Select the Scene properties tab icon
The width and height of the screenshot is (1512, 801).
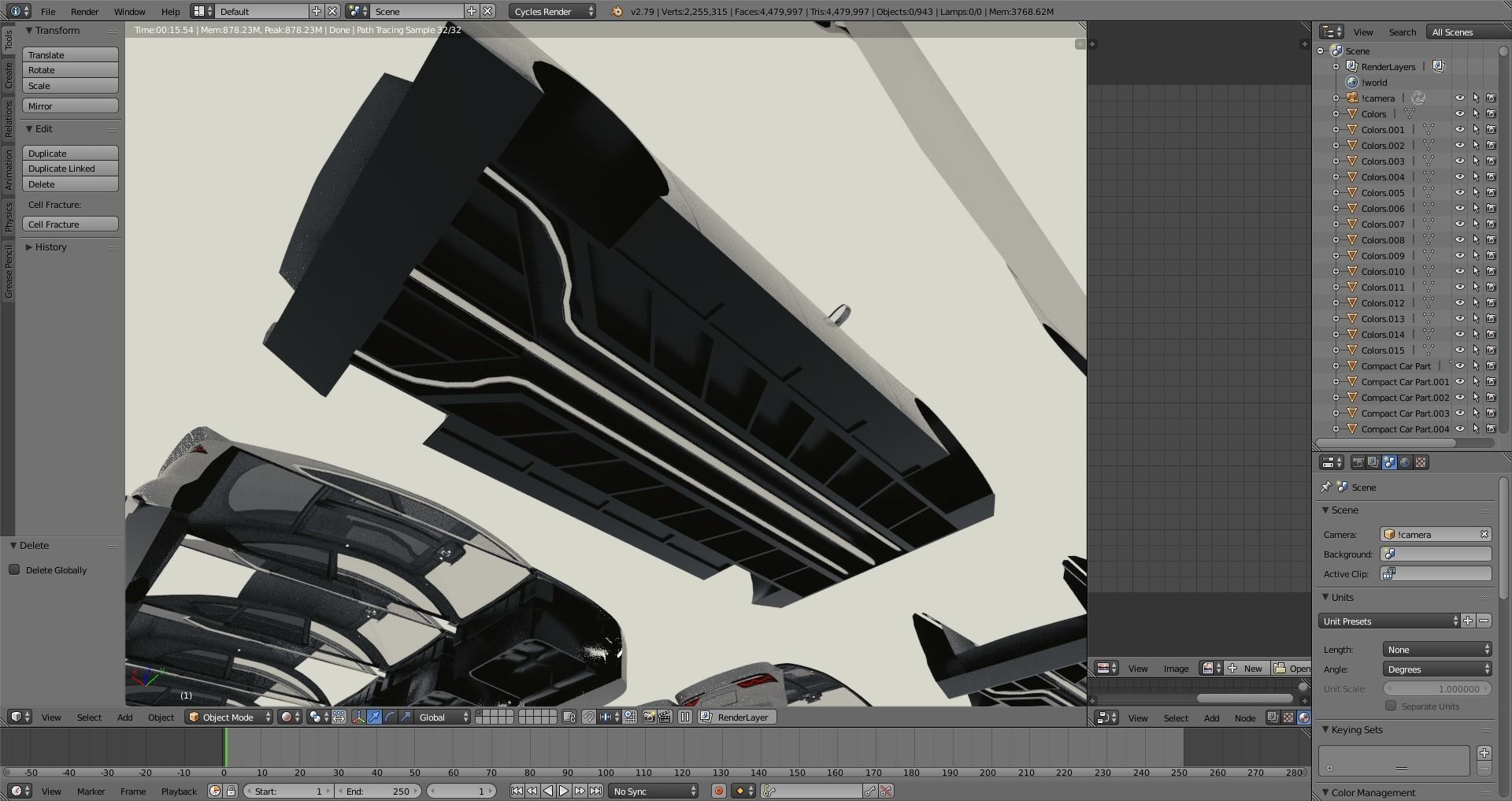coord(1389,462)
